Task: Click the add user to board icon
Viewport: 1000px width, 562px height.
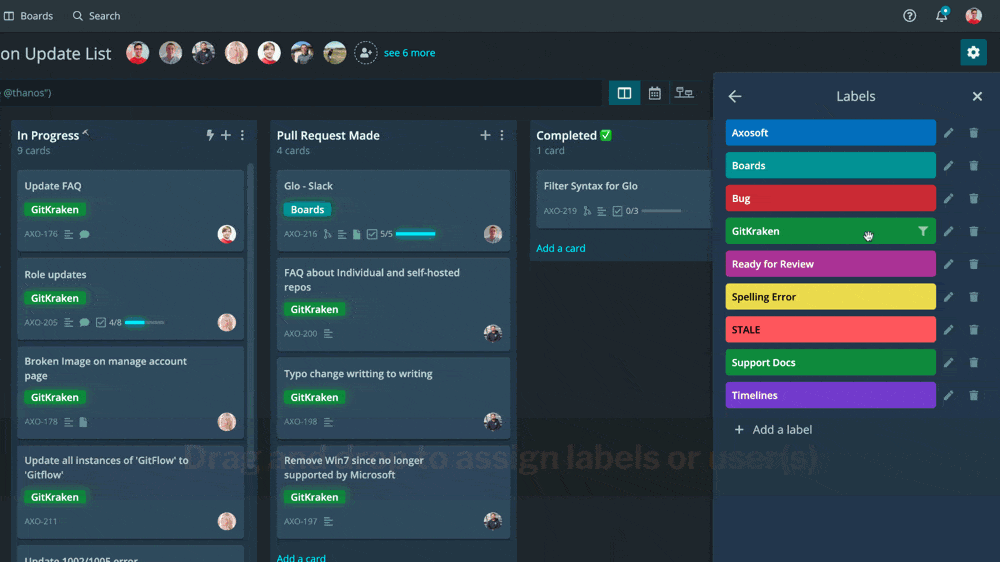Action: (365, 53)
